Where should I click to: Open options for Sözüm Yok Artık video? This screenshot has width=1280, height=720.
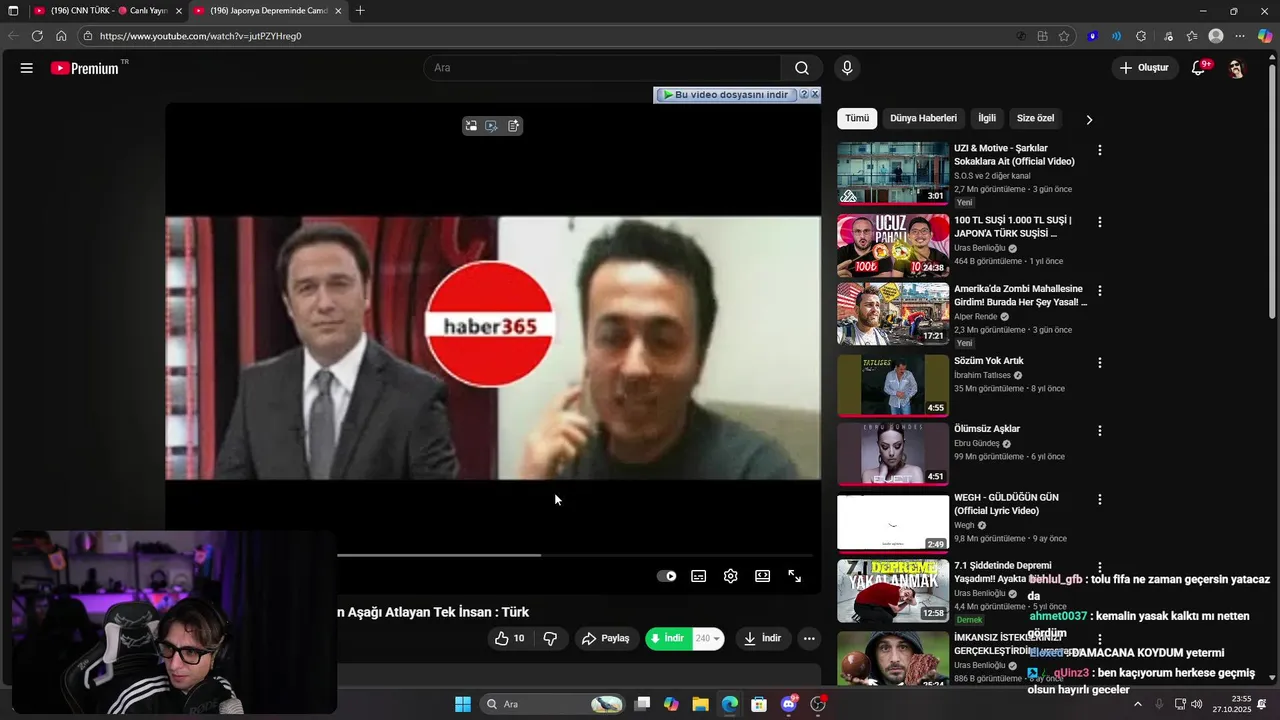[x=1100, y=363]
